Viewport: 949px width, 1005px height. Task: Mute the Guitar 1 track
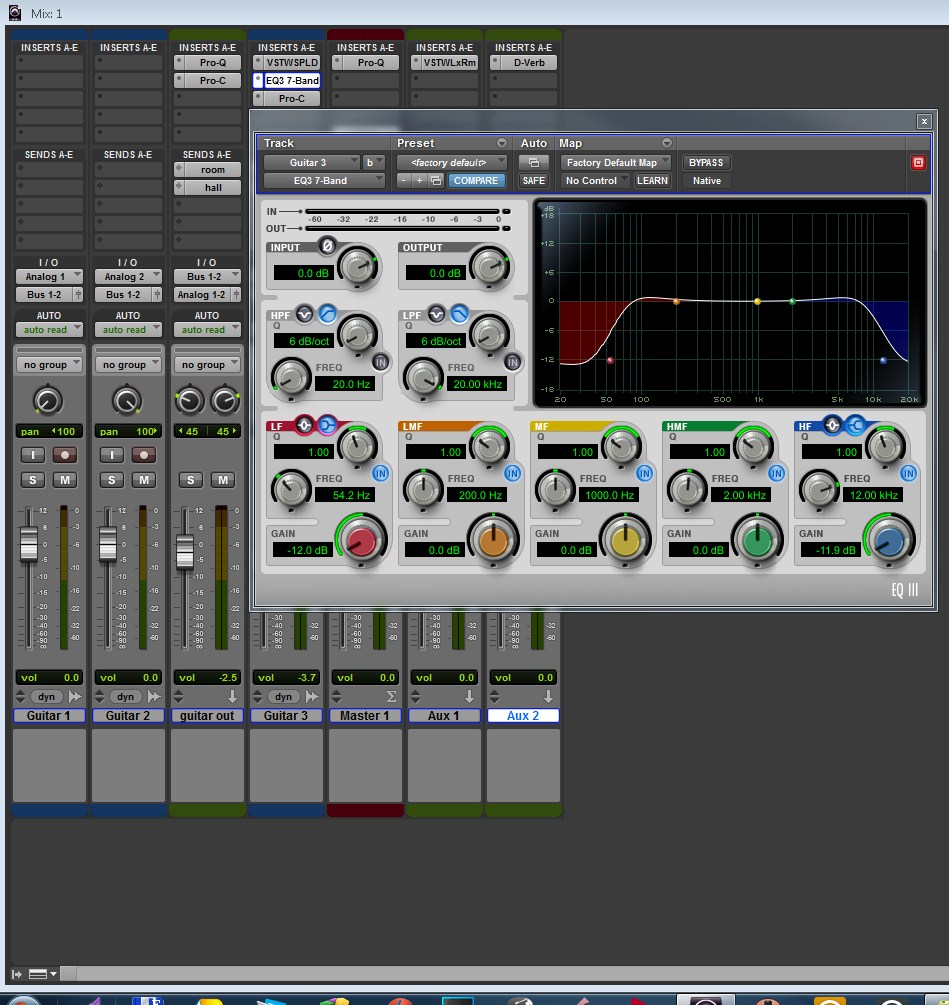pyautogui.click(x=65, y=479)
